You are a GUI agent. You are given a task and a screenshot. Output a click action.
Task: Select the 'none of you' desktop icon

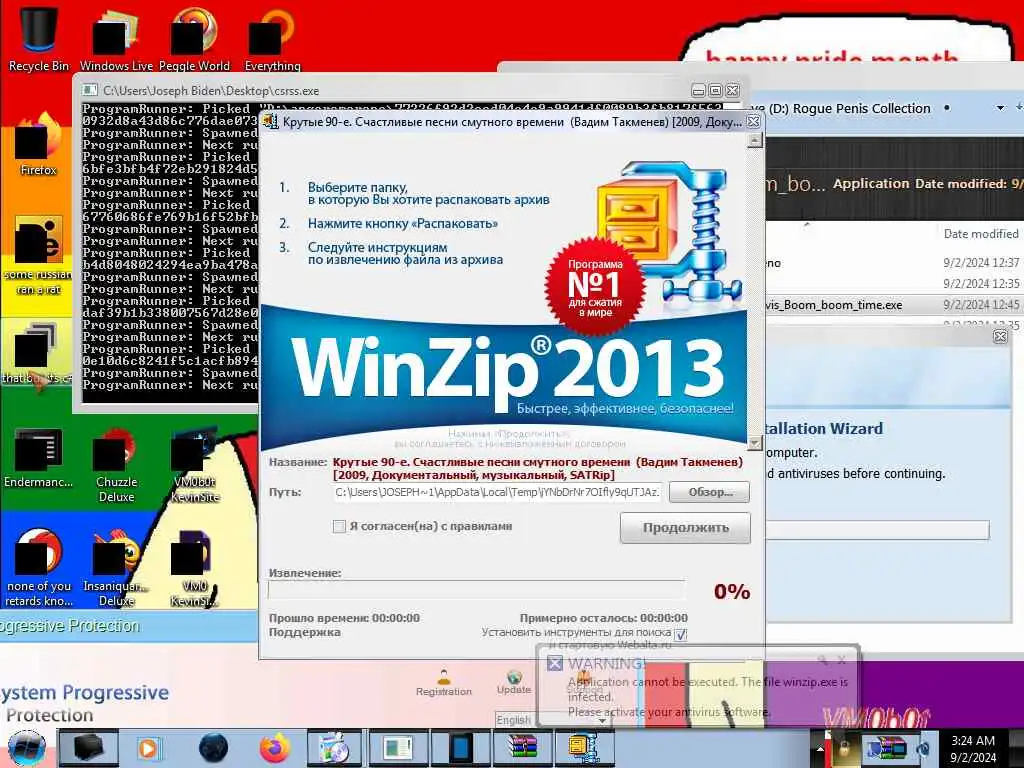point(38,568)
